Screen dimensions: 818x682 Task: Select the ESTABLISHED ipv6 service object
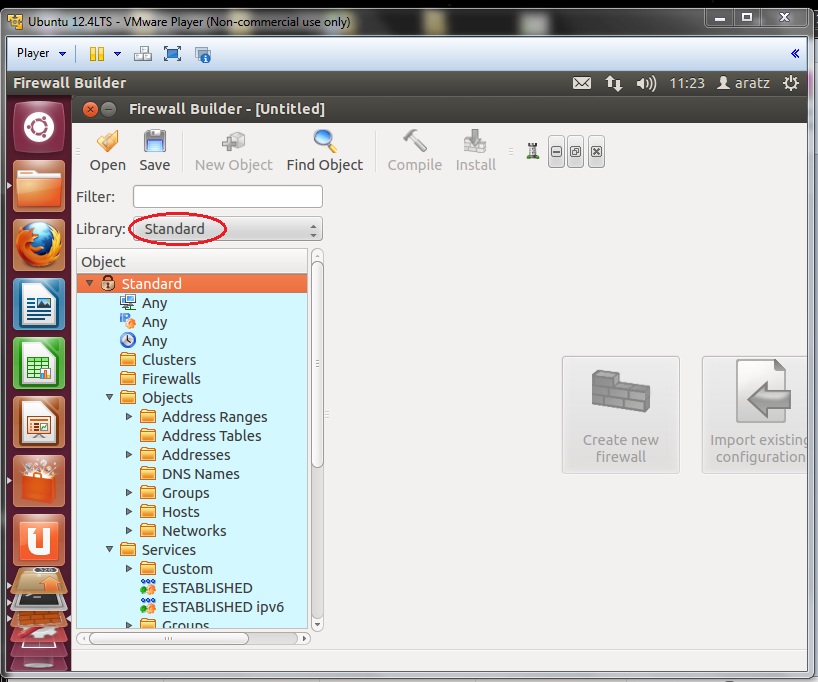(223, 606)
